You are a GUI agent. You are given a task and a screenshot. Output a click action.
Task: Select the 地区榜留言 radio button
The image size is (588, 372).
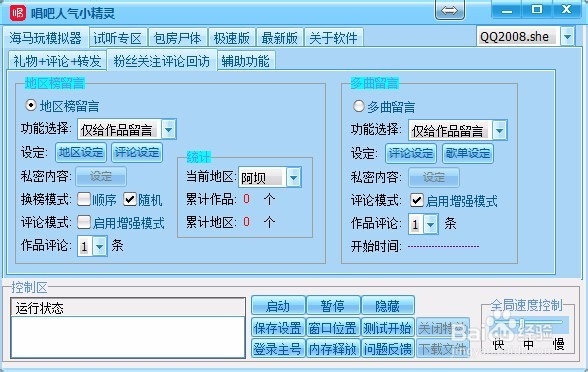[x=30, y=105]
